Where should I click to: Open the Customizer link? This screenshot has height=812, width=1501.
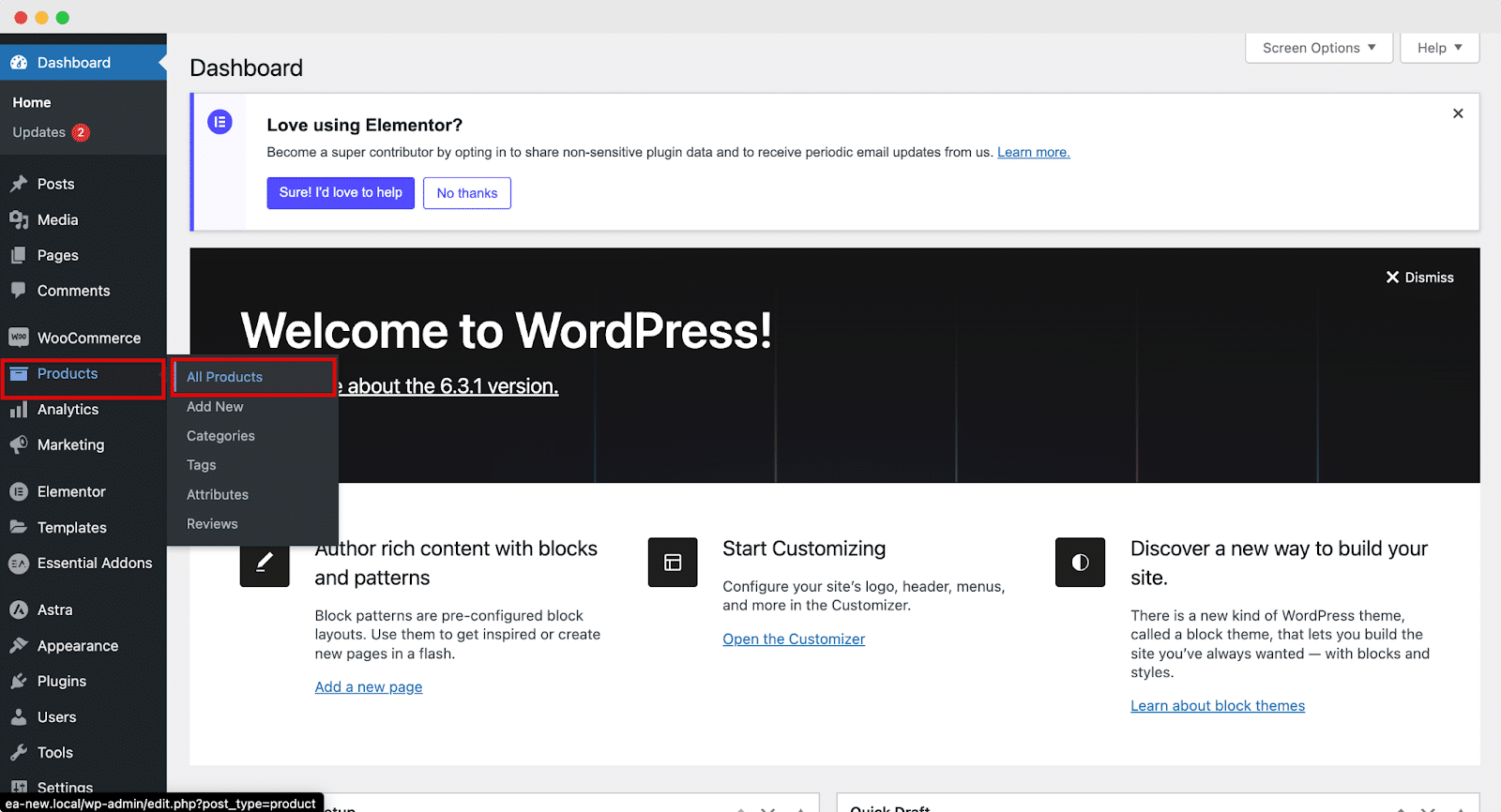(x=794, y=639)
